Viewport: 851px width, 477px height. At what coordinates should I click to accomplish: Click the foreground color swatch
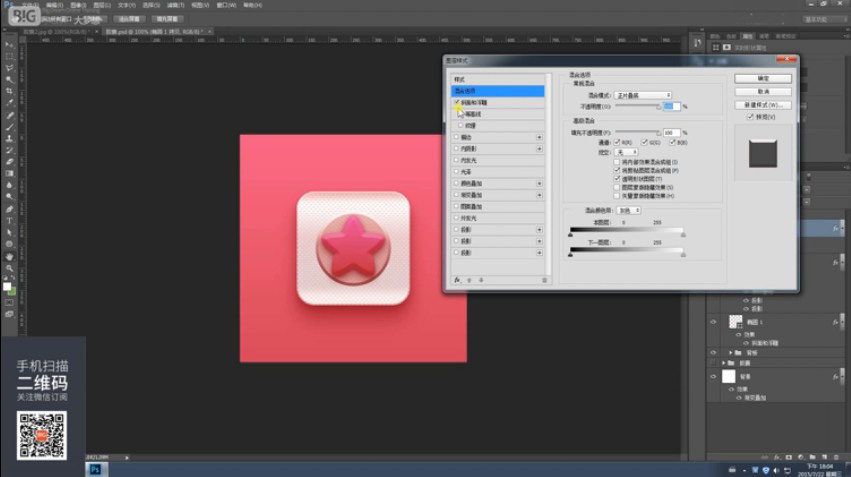tap(7, 287)
